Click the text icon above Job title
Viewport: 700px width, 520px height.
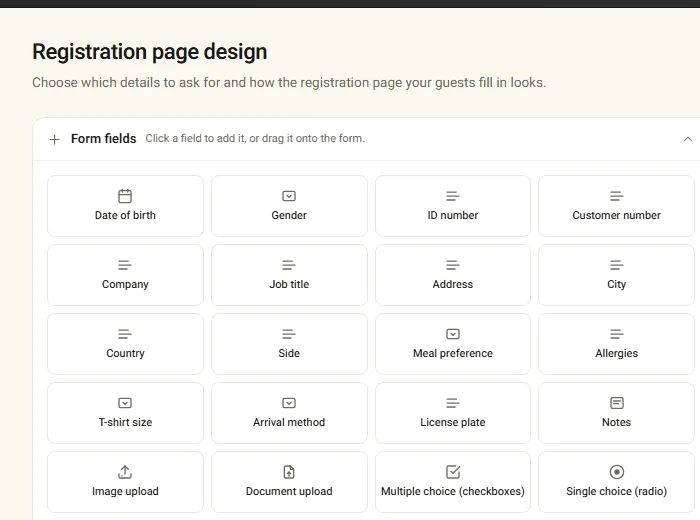(x=289, y=265)
